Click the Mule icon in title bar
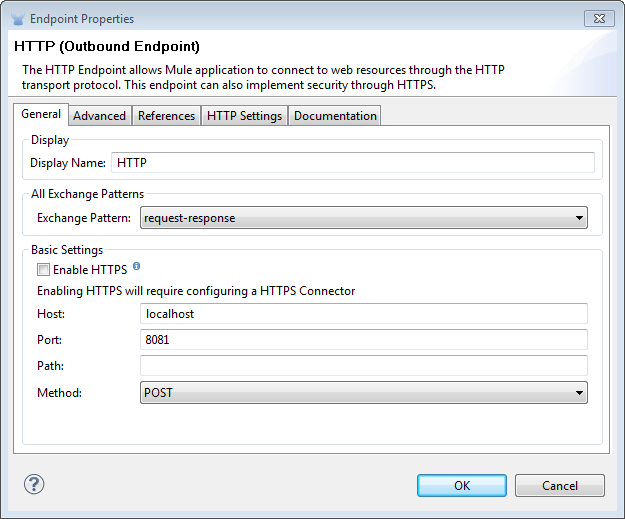 pyautogui.click(x=18, y=19)
